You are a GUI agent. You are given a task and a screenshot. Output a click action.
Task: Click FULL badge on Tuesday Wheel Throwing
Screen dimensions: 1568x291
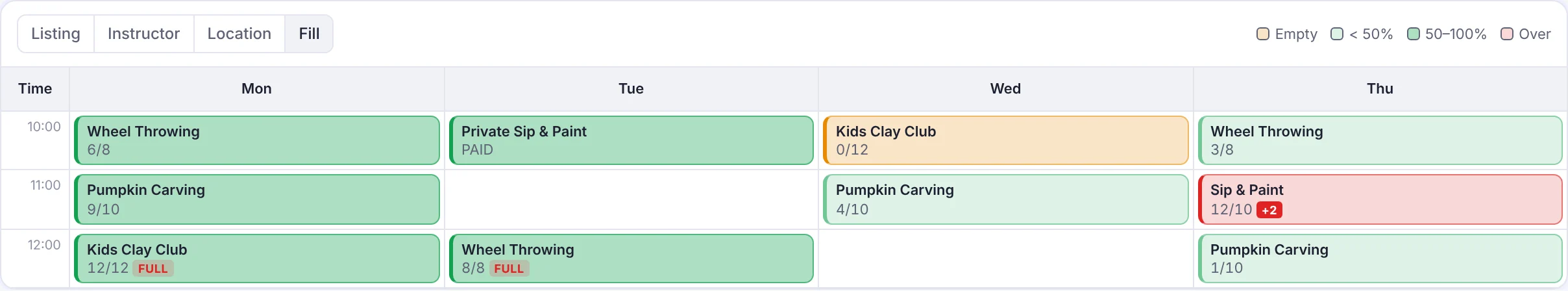point(509,268)
